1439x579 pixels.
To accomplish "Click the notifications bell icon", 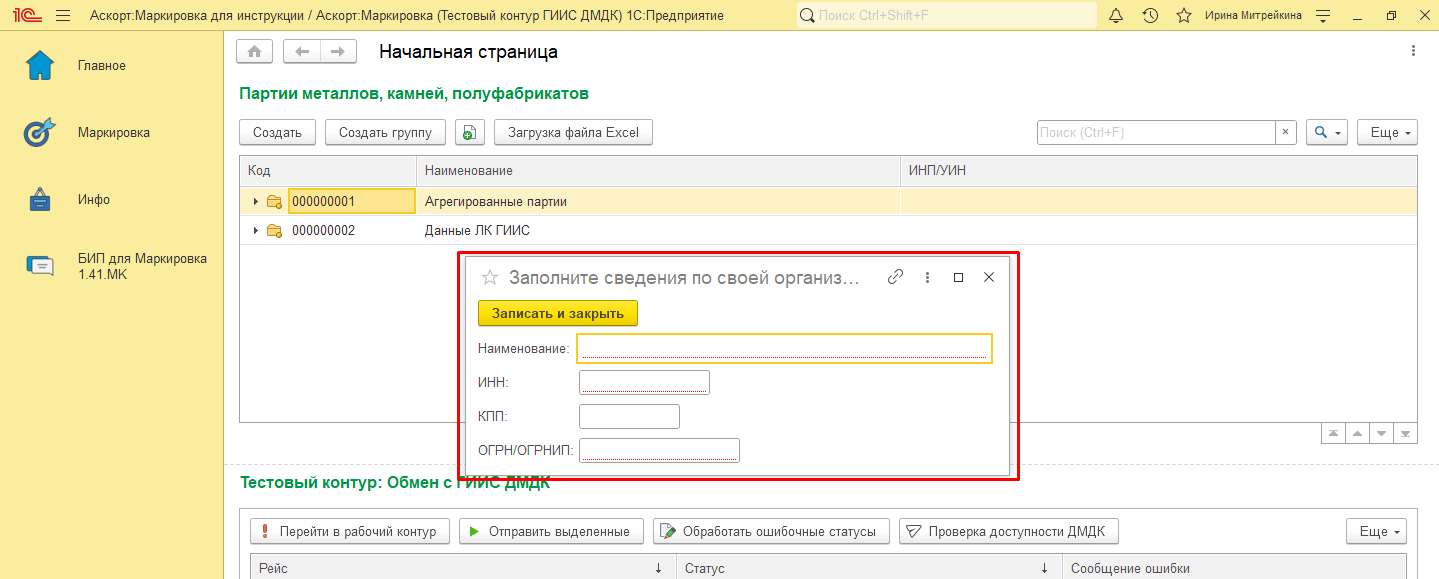I will click(1117, 16).
